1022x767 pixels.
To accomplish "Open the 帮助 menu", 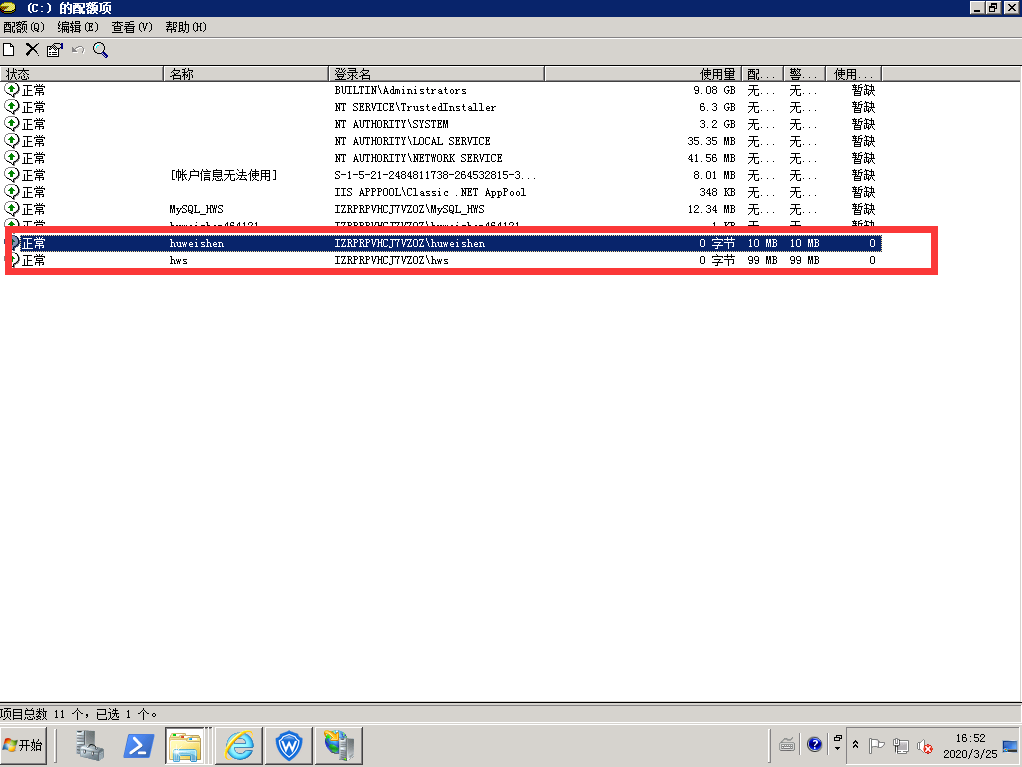I will tap(186, 27).
